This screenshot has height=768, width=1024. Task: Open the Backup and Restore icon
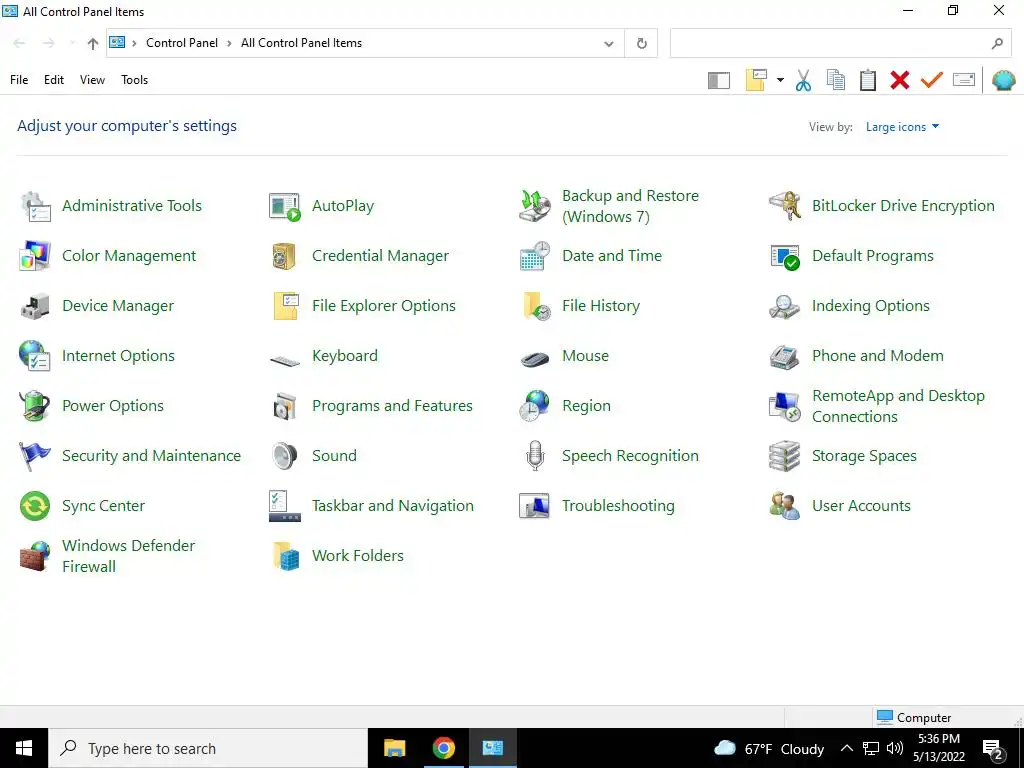click(x=535, y=206)
